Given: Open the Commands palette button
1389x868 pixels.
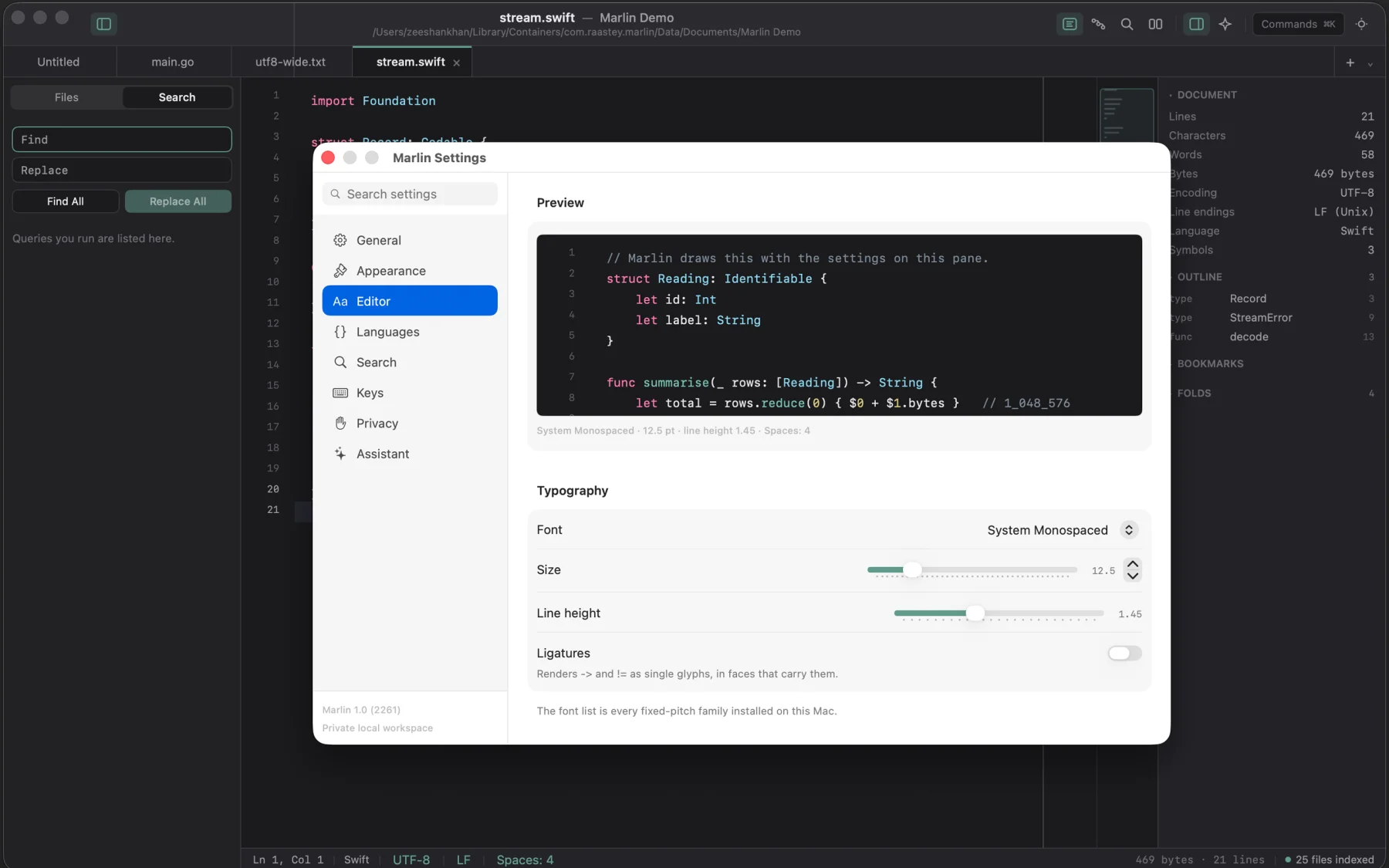Looking at the screenshot, I should coord(1298,24).
